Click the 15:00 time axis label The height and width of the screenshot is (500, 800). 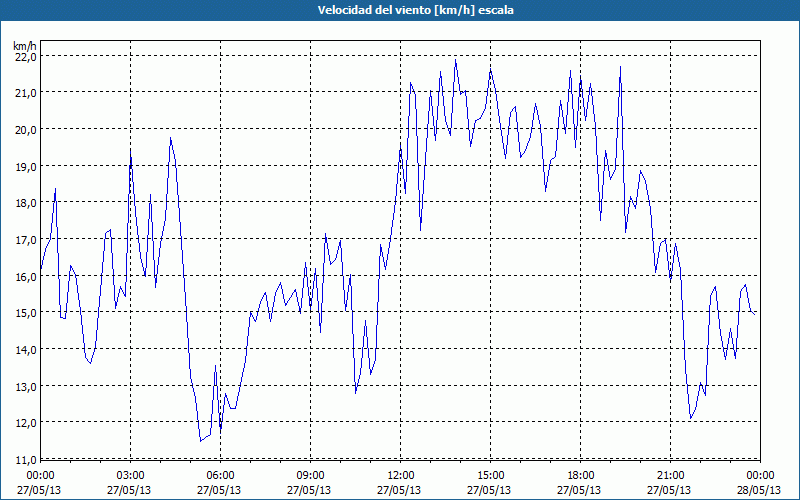coord(490,476)
